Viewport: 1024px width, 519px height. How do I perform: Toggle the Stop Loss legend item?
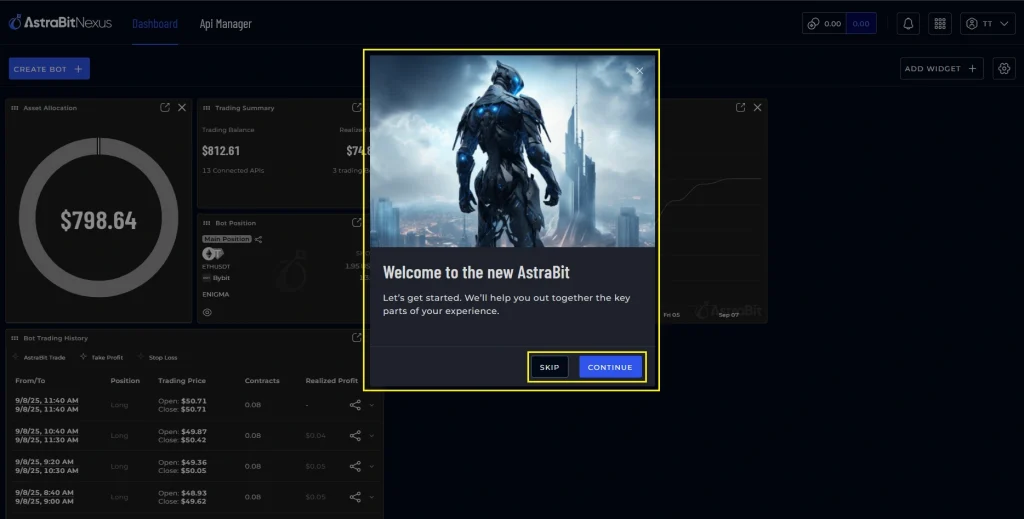click(x=157, y=358)
